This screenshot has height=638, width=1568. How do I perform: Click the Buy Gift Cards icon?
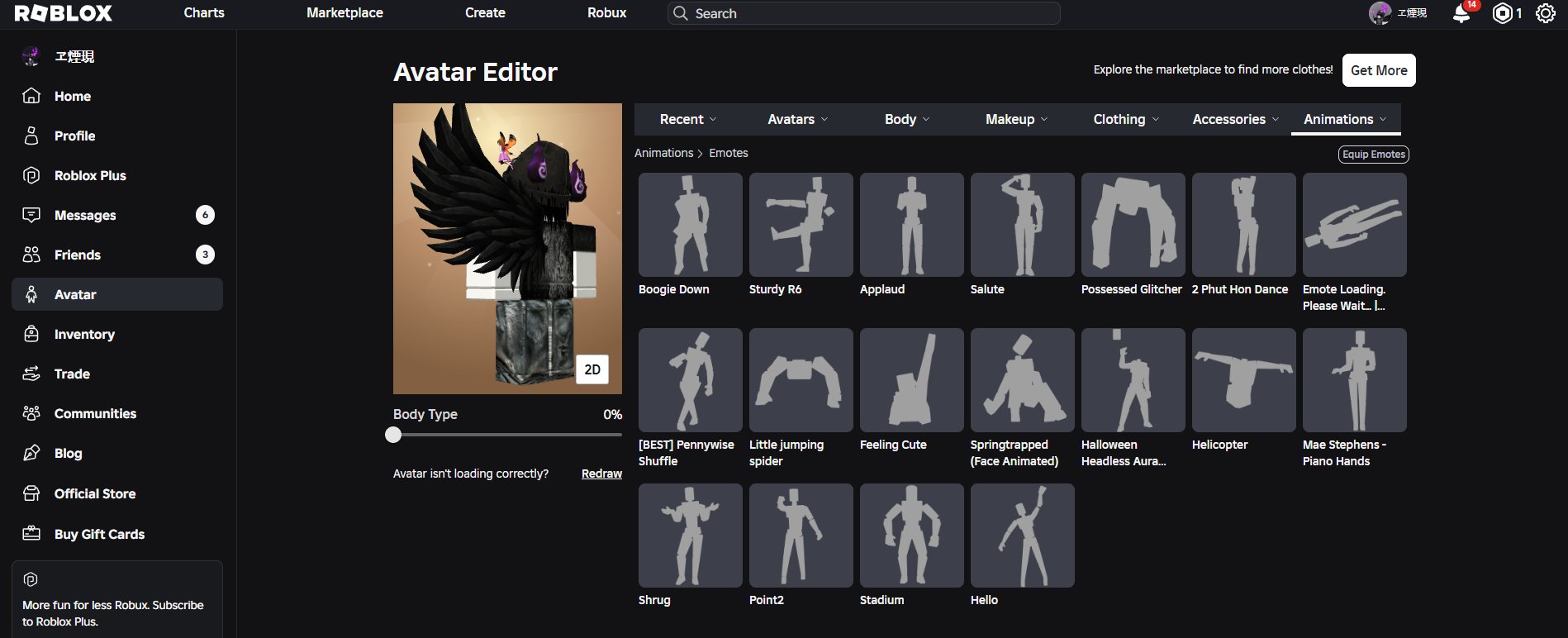[x=31, y=534]
